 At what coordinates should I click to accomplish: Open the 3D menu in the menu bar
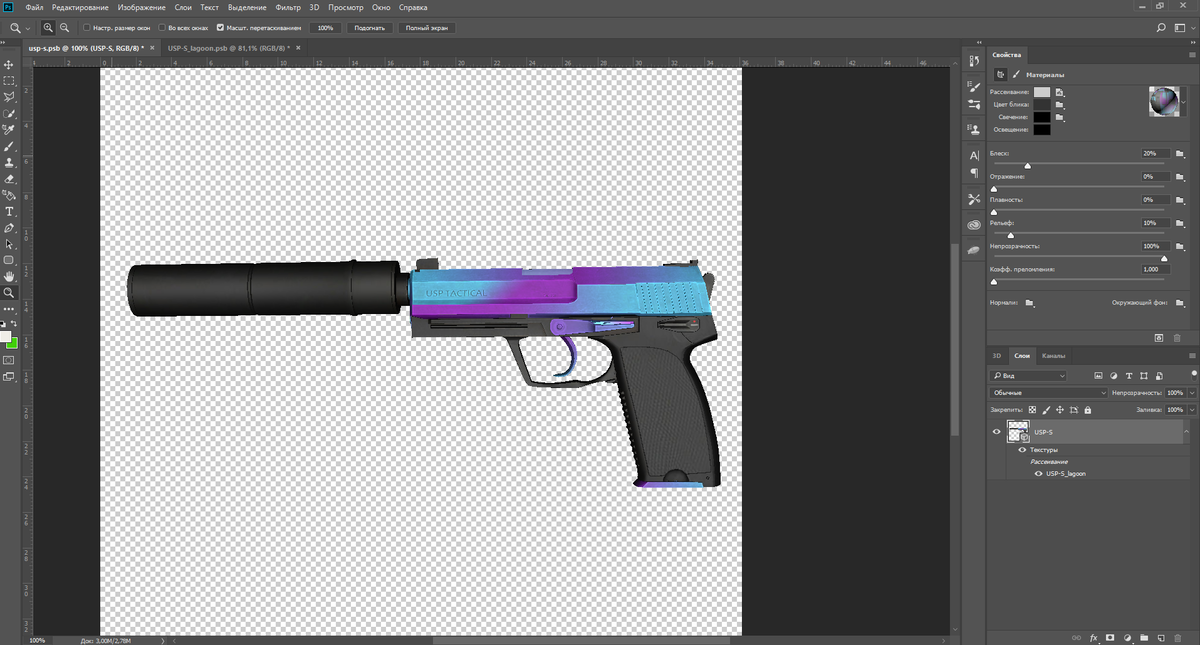point(314,7)
